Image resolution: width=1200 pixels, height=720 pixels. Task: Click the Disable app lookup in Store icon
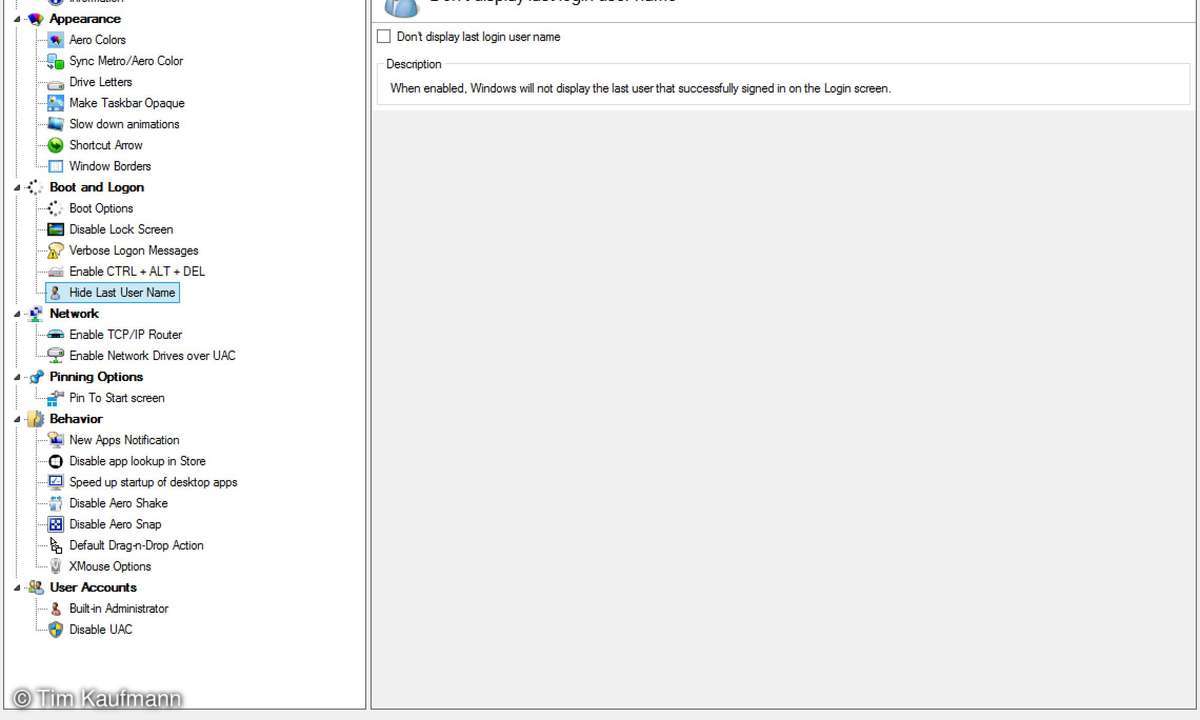click(56, 461)
